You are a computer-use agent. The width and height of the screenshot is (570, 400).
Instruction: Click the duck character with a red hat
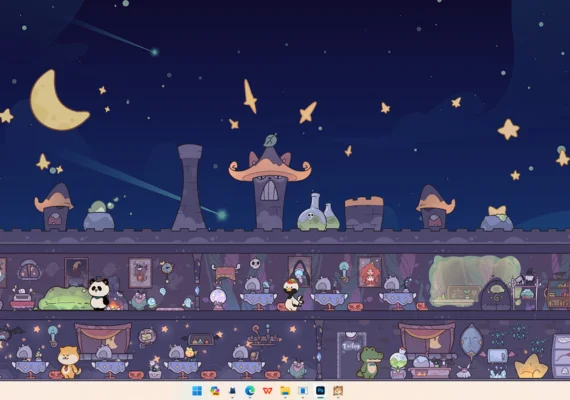[292, 295]
